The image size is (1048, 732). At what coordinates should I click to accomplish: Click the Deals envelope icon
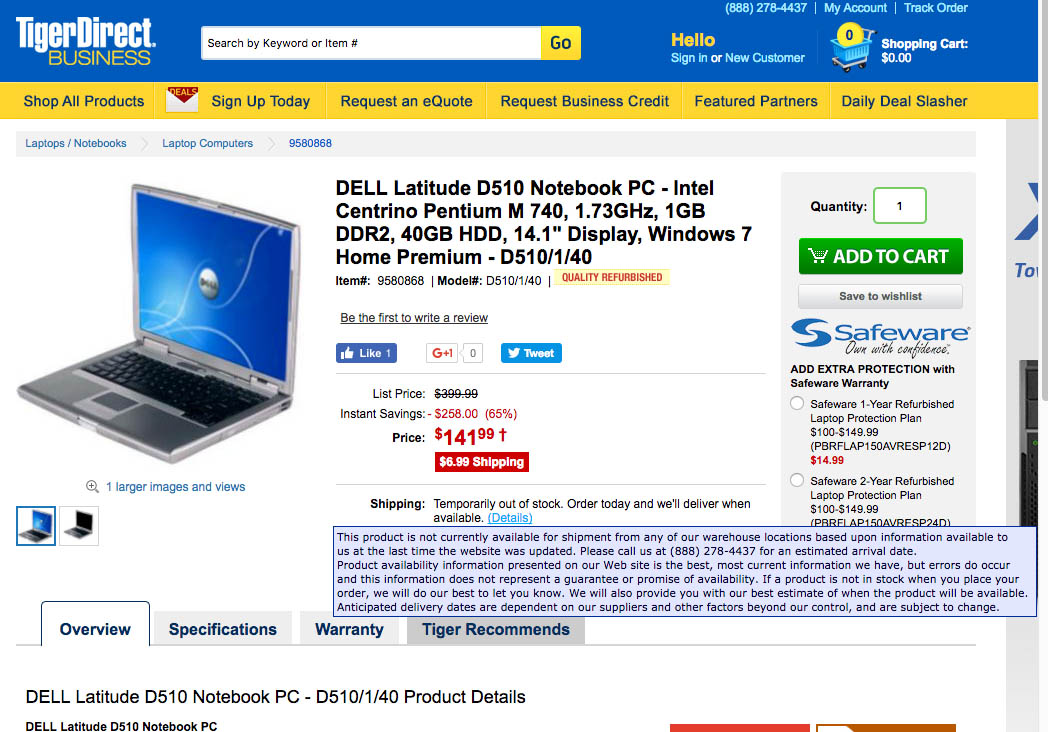182,100
